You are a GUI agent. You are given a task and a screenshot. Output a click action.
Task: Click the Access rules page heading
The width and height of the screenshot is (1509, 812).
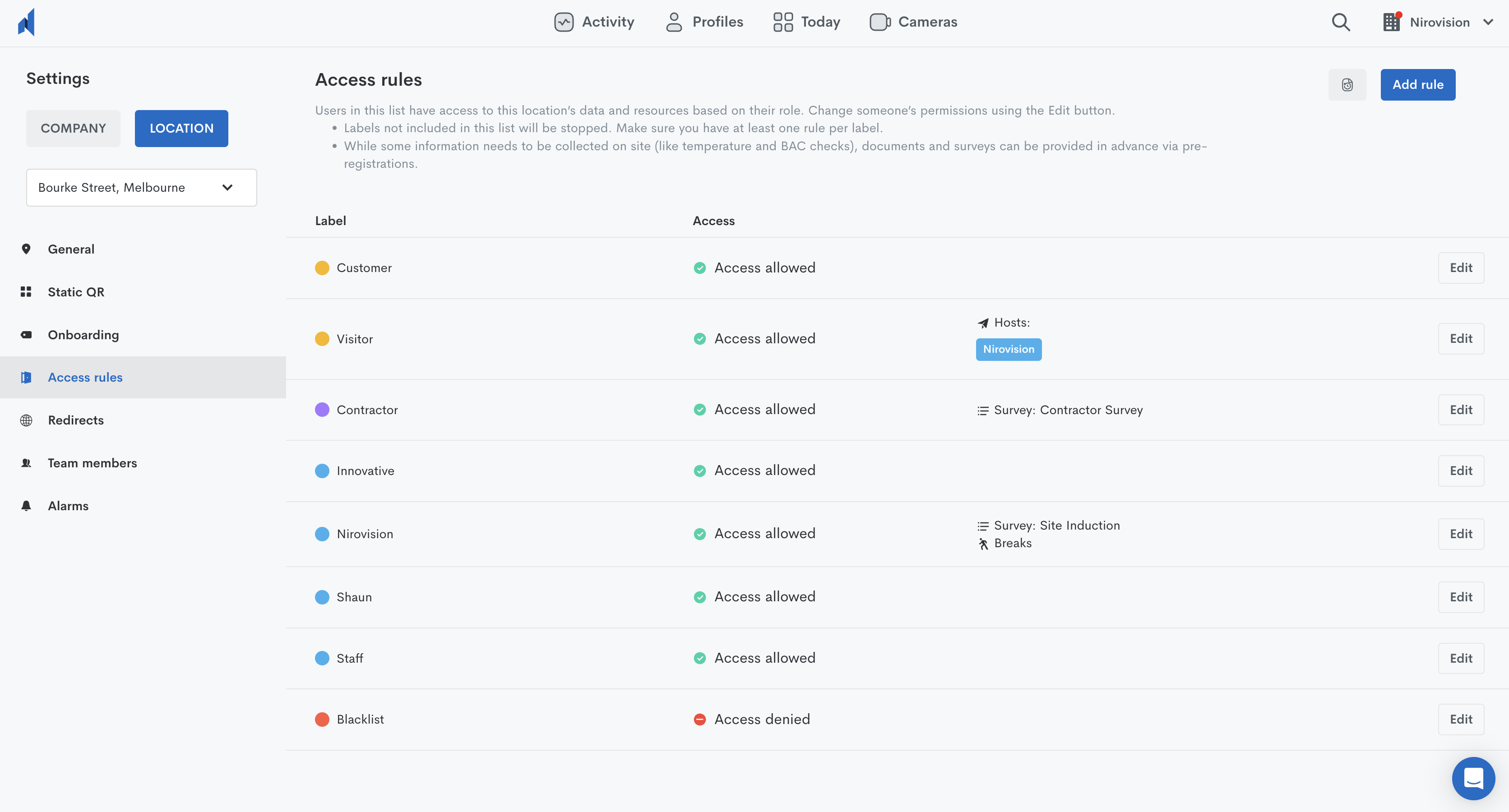(369, 79)
